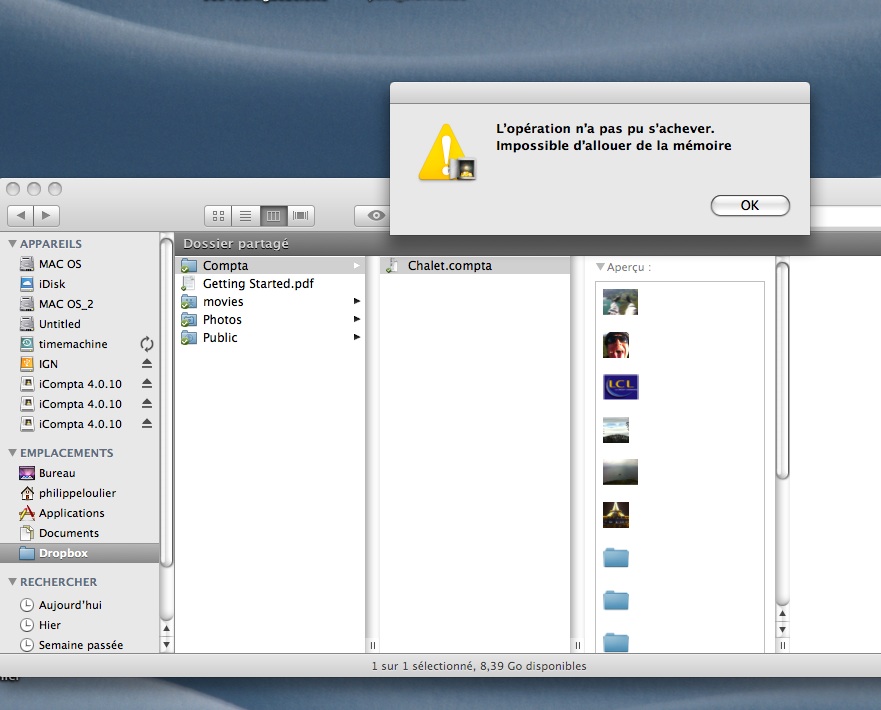Viewport: 881px width, 710px height.
Task: Click the Quick Look eye button
Action: [375, 216]
